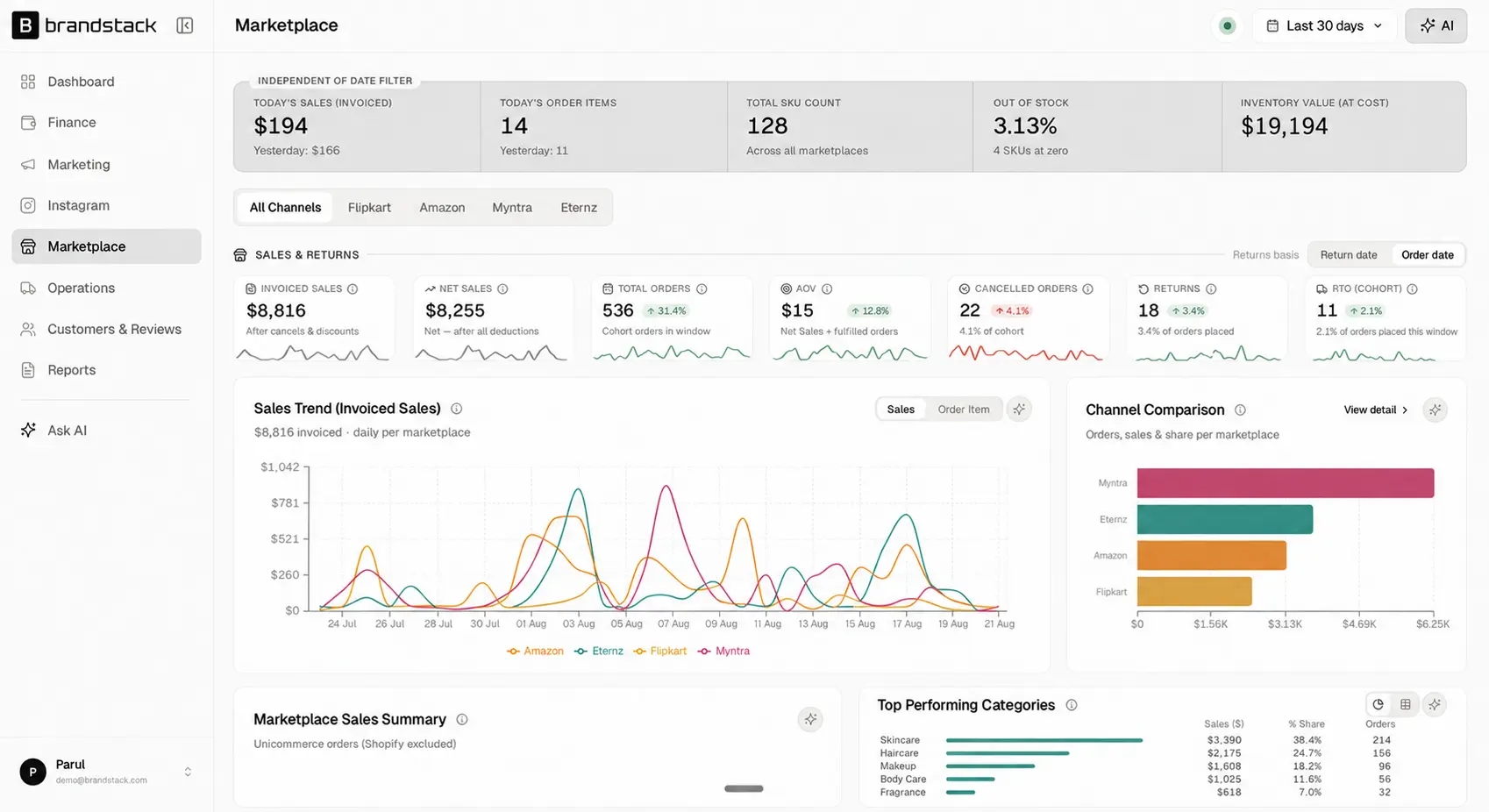Click Marketplace Sales Summary info icon

pos(462,720)
